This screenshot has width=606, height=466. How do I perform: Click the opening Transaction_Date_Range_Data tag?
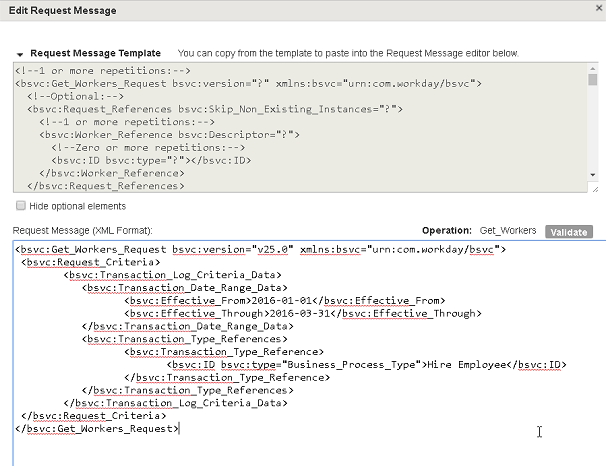pyautogui.click(x=185, y=288)
